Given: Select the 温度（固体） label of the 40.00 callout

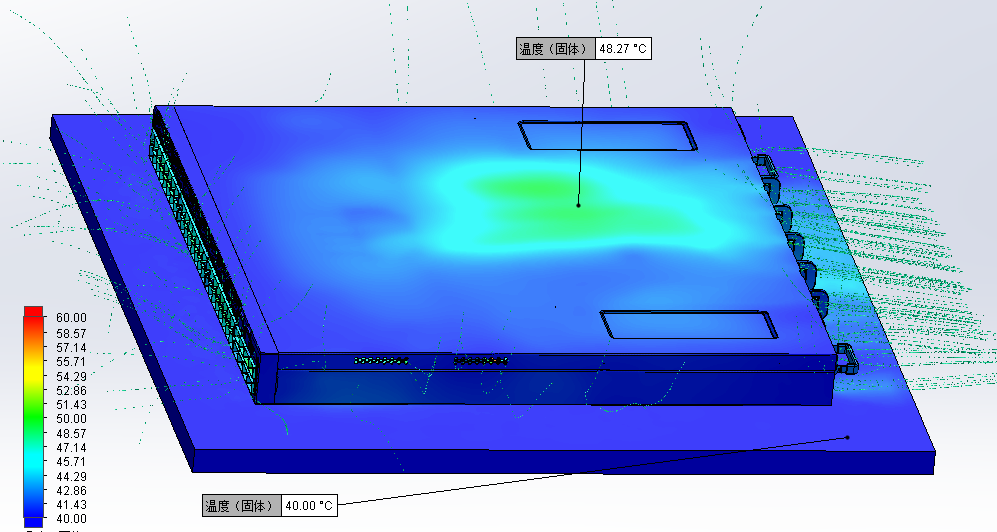Looking at the screenshot, I should [x=242, y=505].
